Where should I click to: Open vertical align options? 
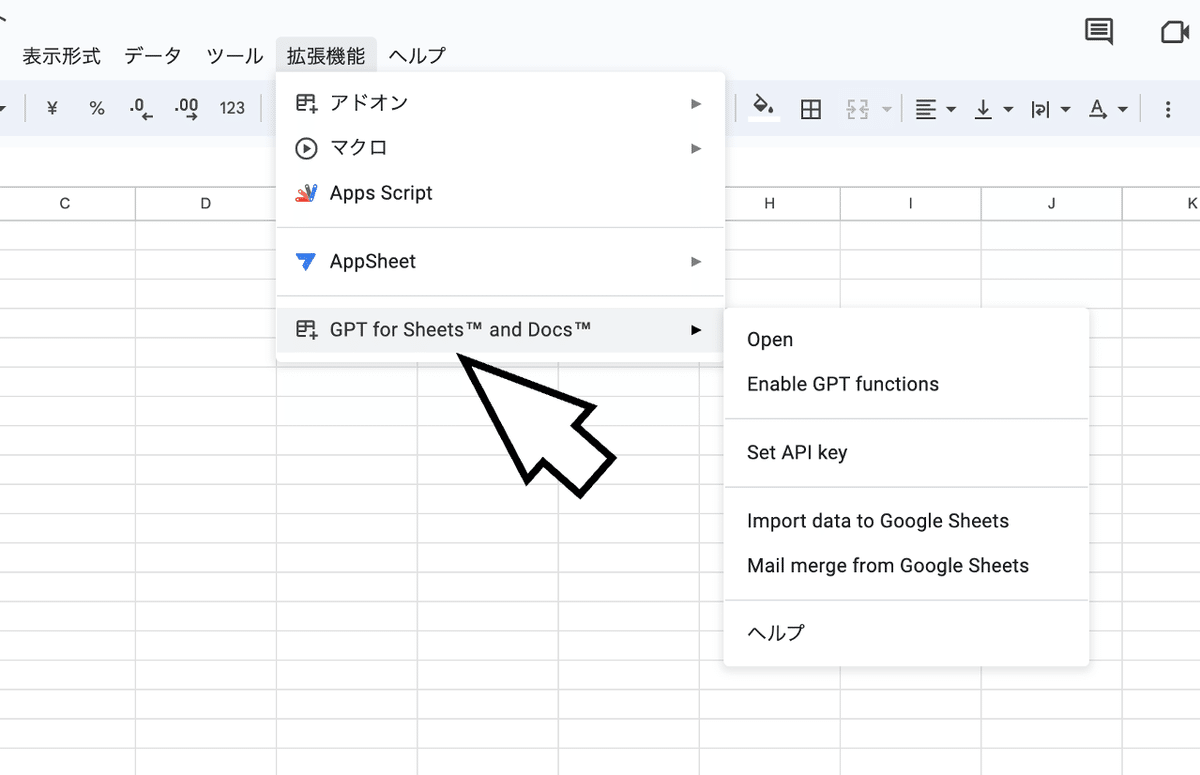tap(994, 109)
